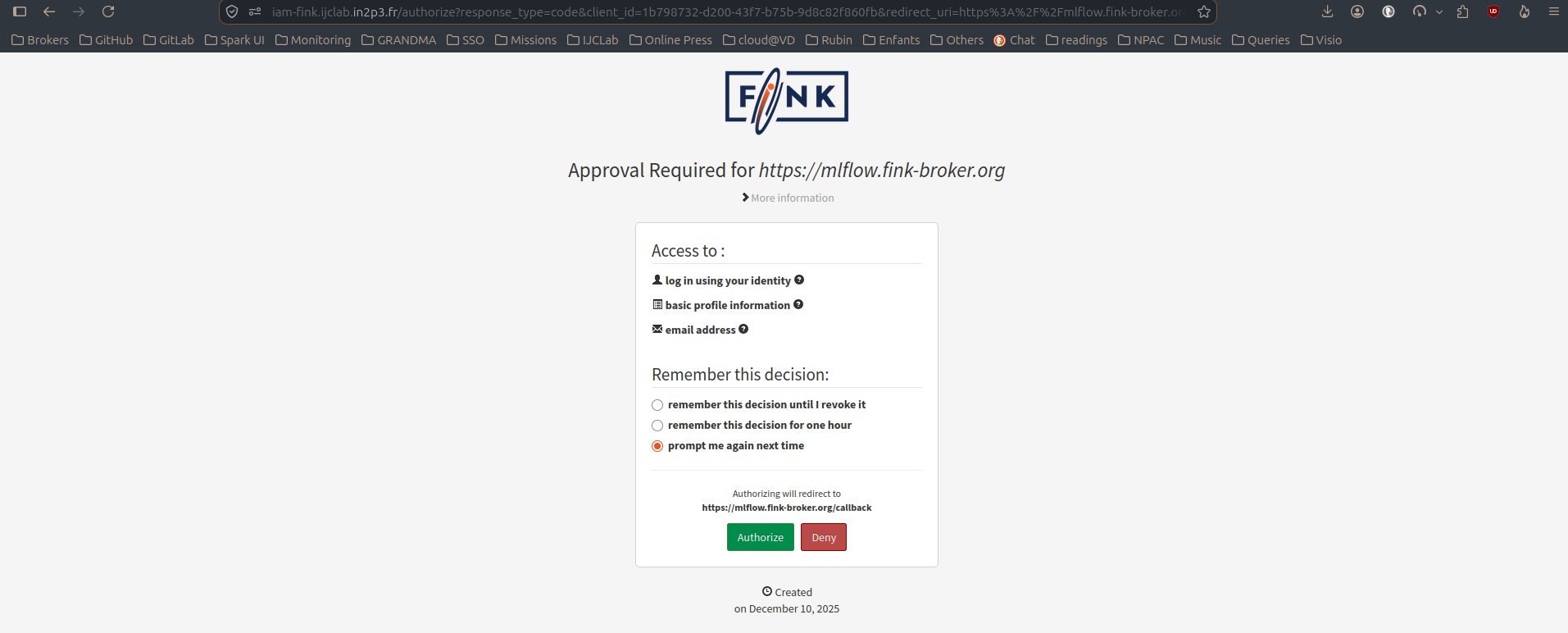
Task: Open the Brokers bookmark folder
Action: (40, 40)
